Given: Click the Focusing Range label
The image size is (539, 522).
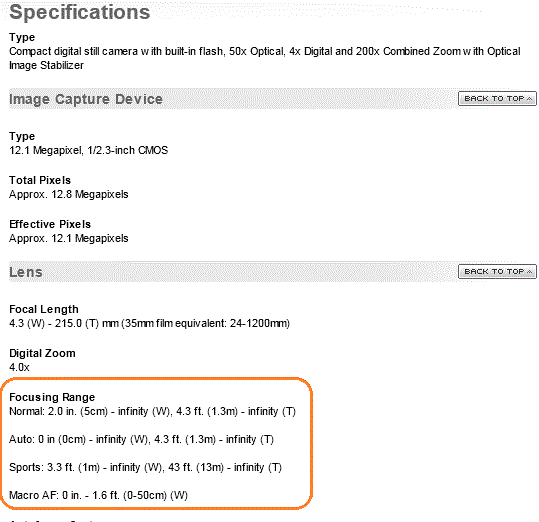Looking at the screenshot, I should tap(52, 397).
